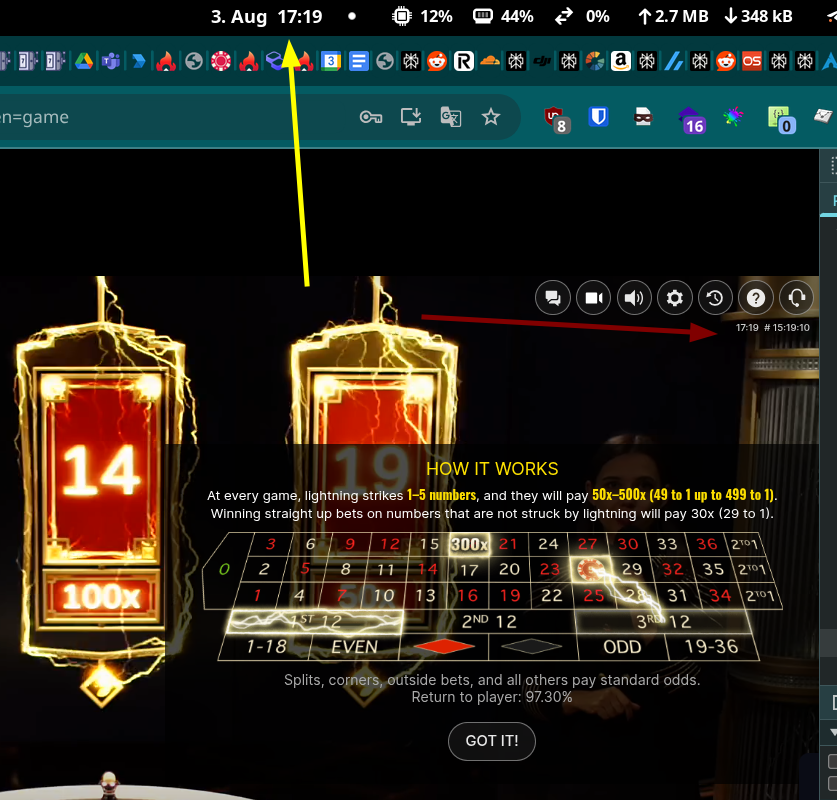837x800 pixels.
Task: Click the CPU usage indicator in top bar
Action: click(422, 16)
